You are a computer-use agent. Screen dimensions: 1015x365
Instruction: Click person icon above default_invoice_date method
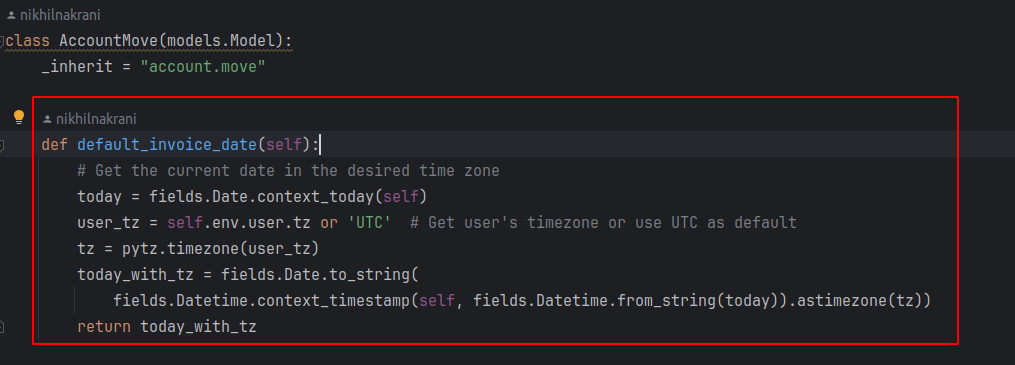pyautogui.click(x=47, y=119)
